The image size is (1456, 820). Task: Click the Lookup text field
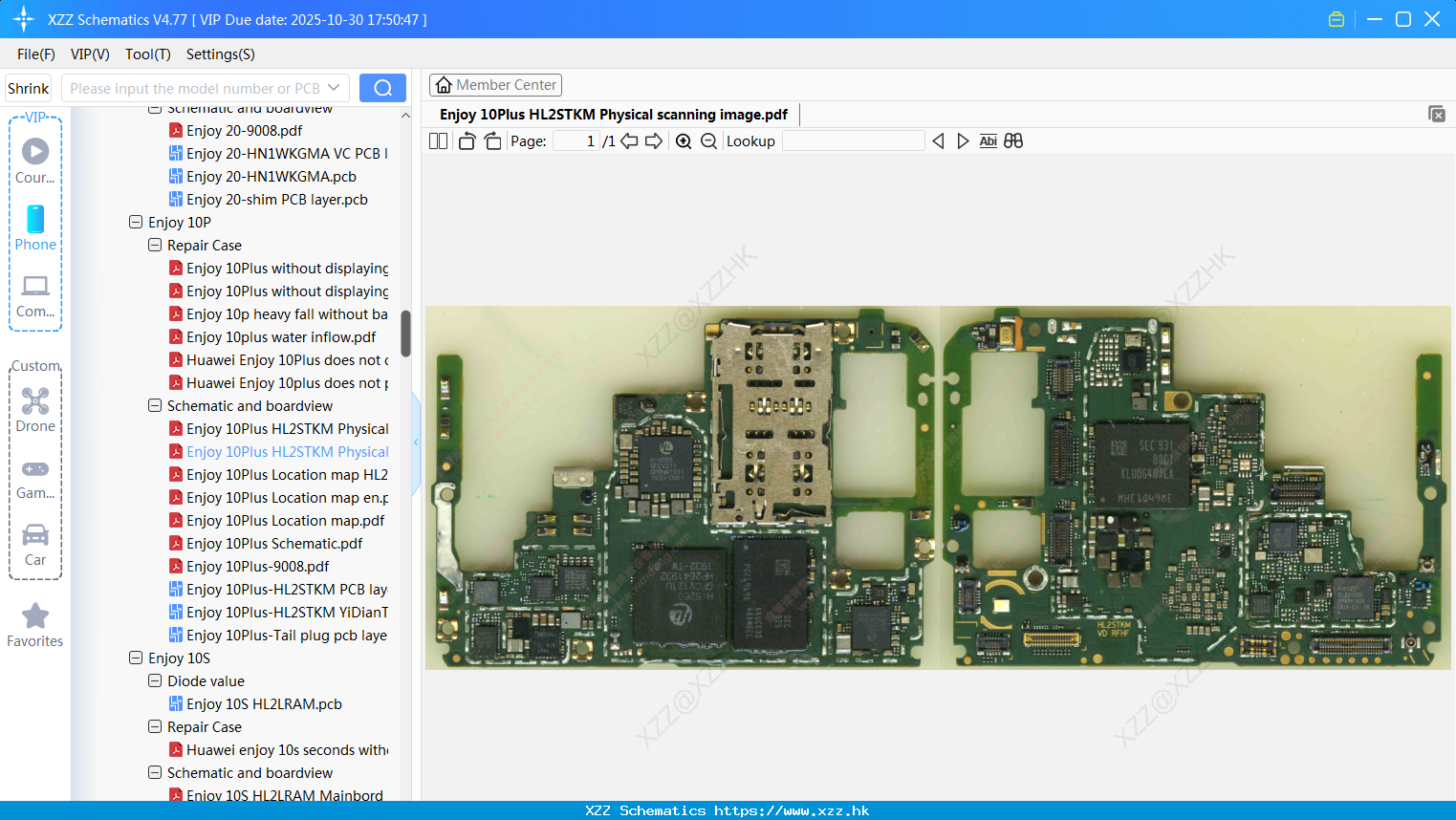[853, 141]
